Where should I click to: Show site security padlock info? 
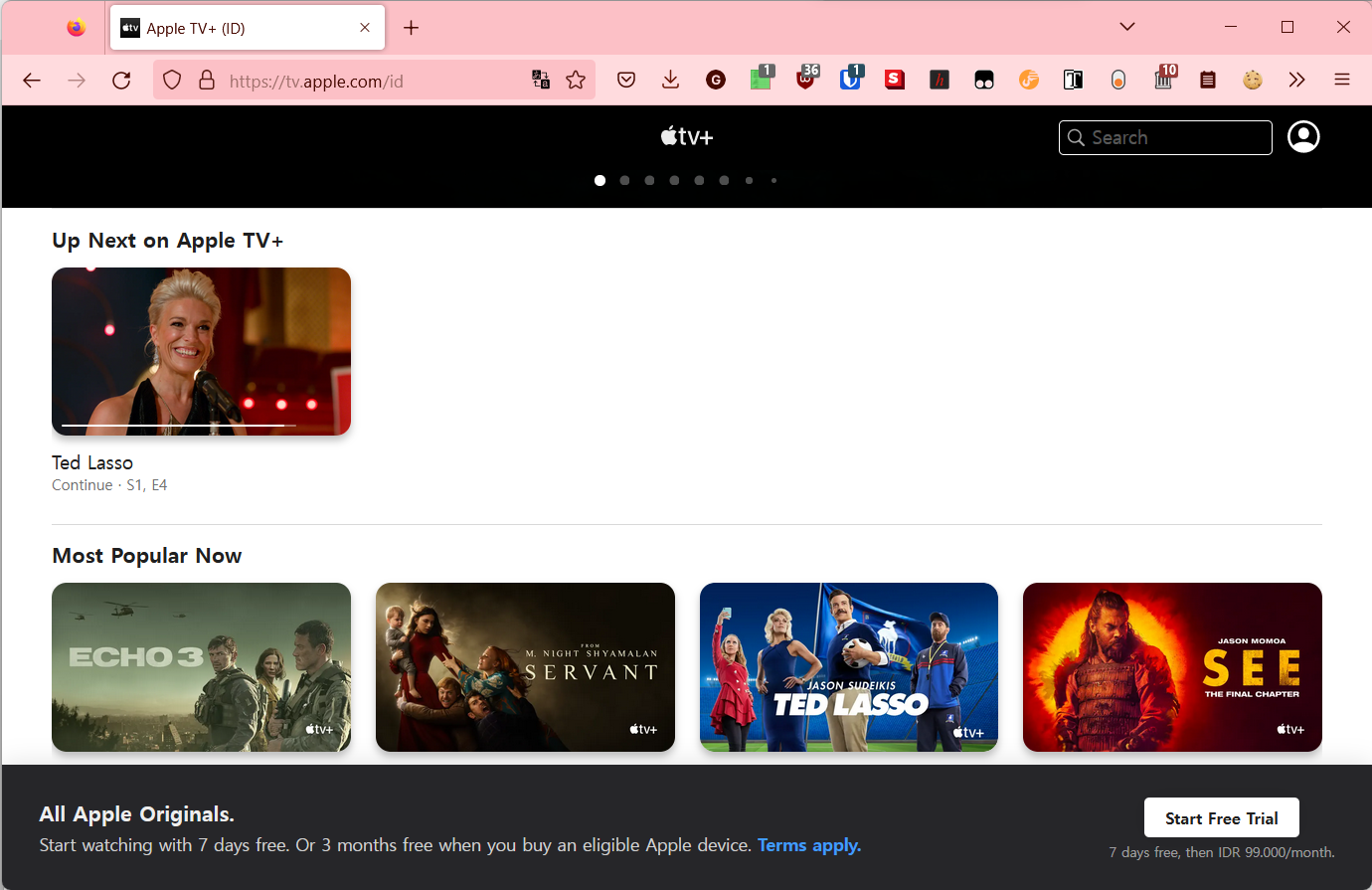(207, 81)
